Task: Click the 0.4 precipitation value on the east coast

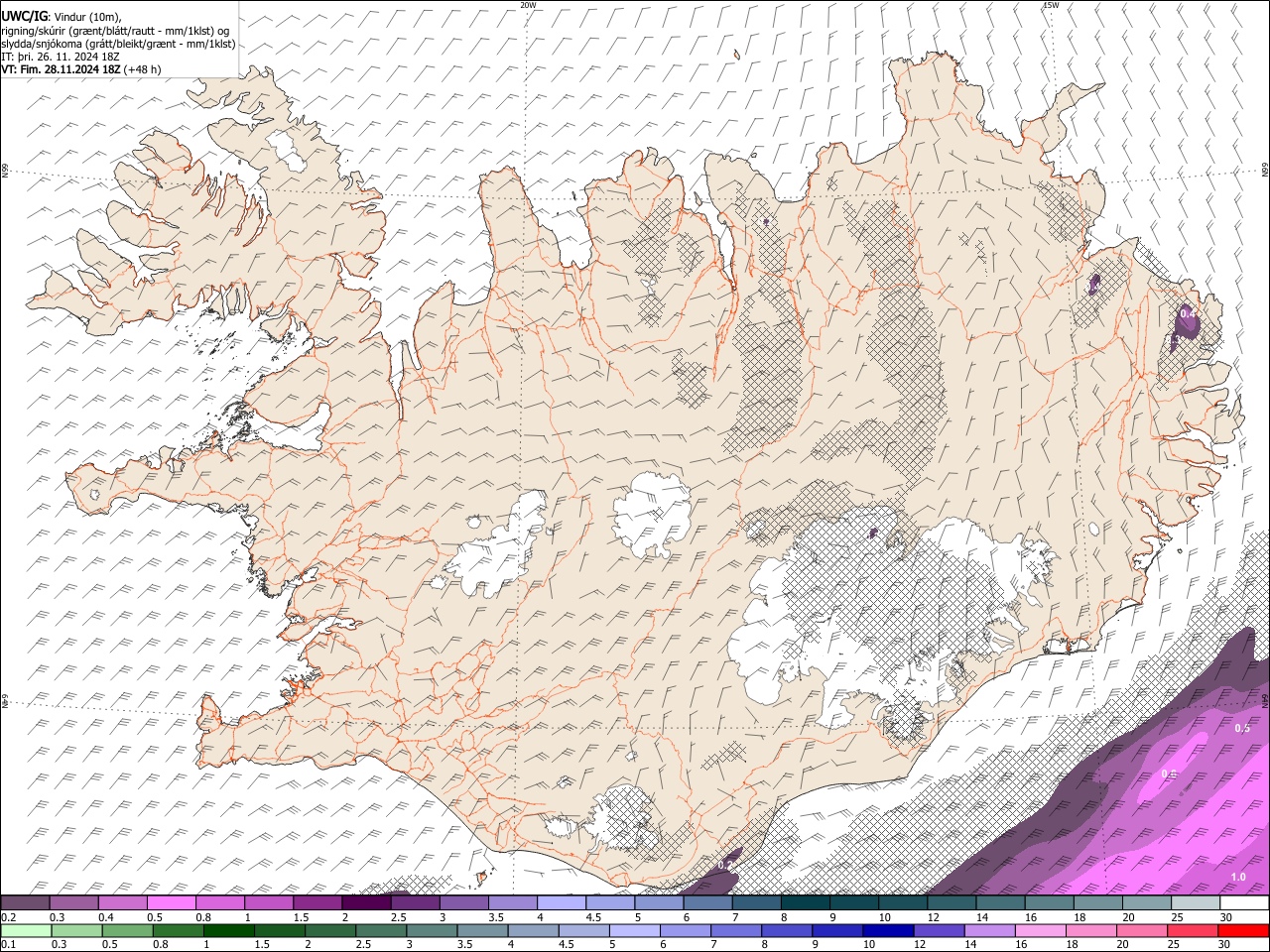Action: (1187, 314)
